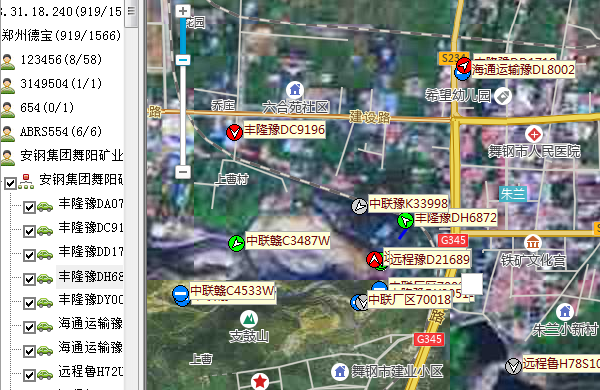600x390 pixels.
Task: Uncheck the 丰隆豫DA07 vehicle checkbox
Action: (x=29, y=208)
